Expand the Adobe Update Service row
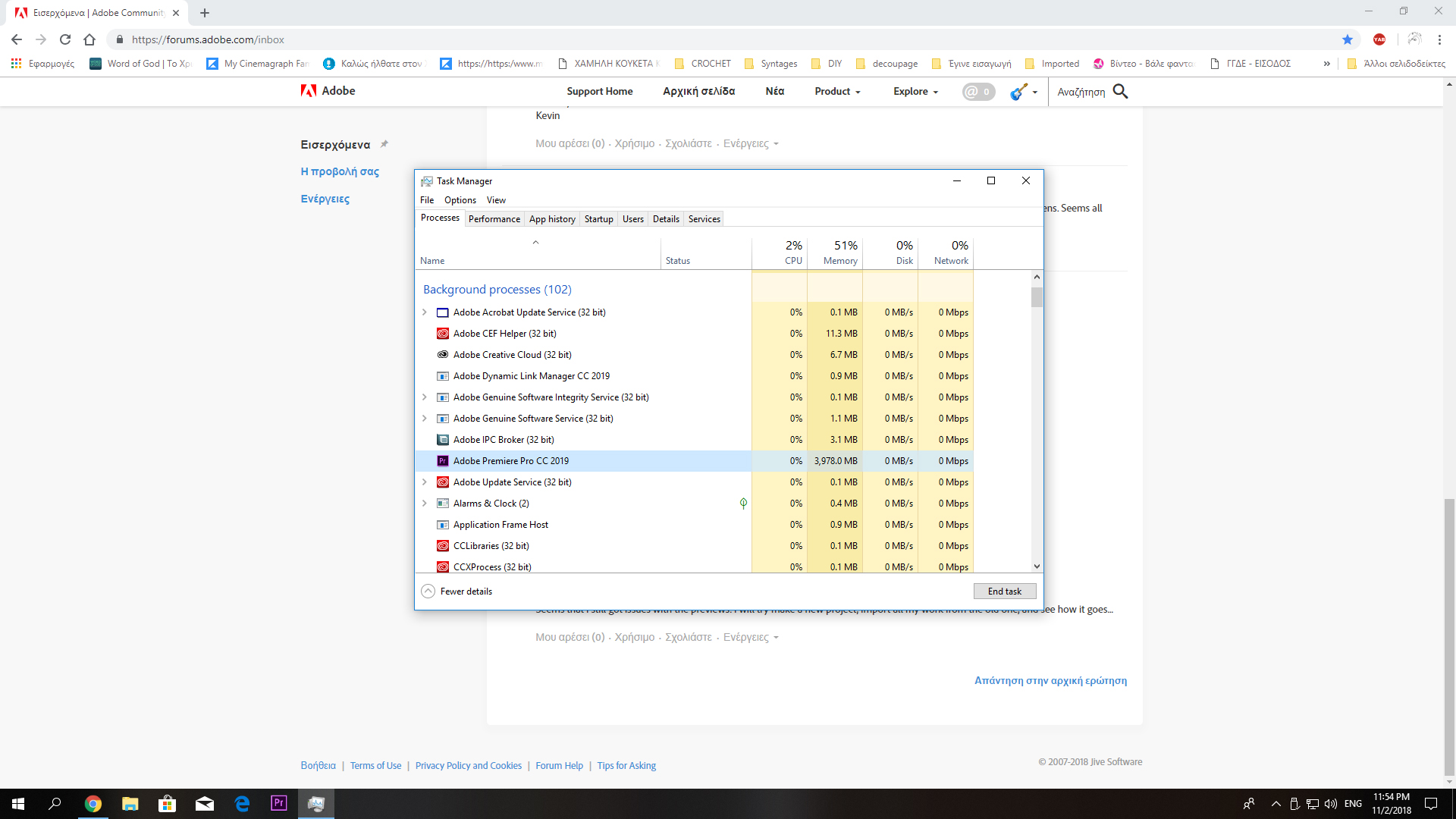 tap(425, 482)
